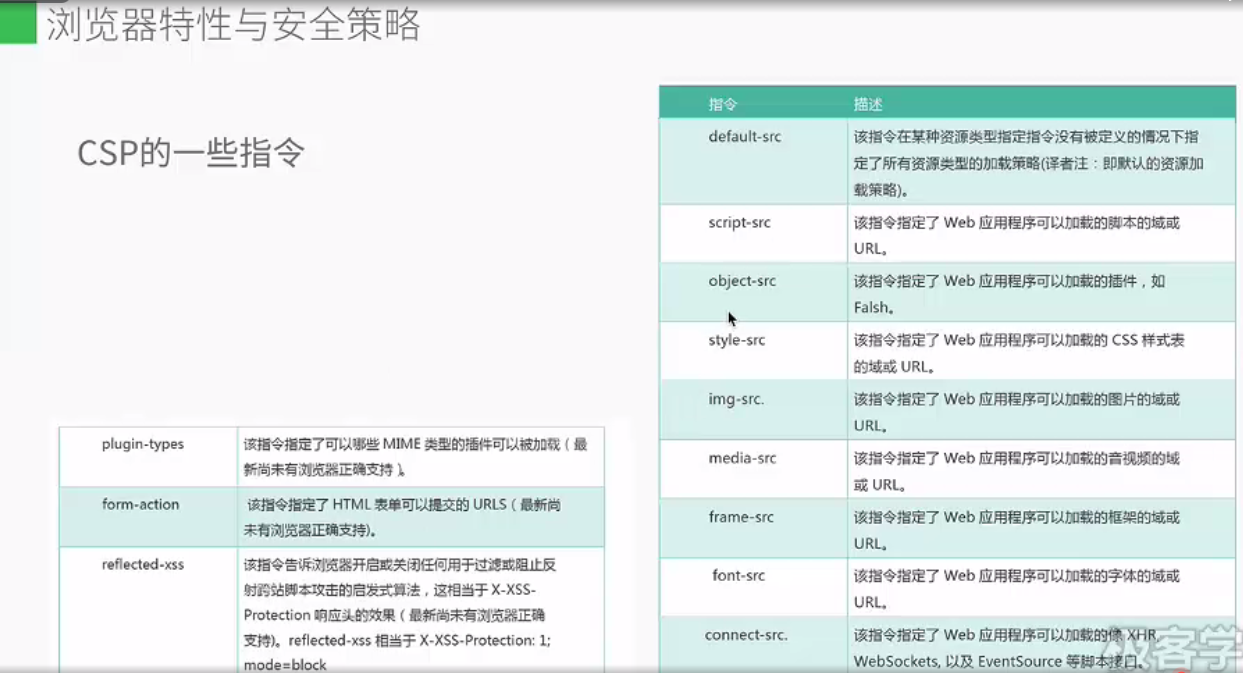Viewport: 1243px width, 673px height.
Task: Click the font-src directive cell
Action: [x=739, y=577]
